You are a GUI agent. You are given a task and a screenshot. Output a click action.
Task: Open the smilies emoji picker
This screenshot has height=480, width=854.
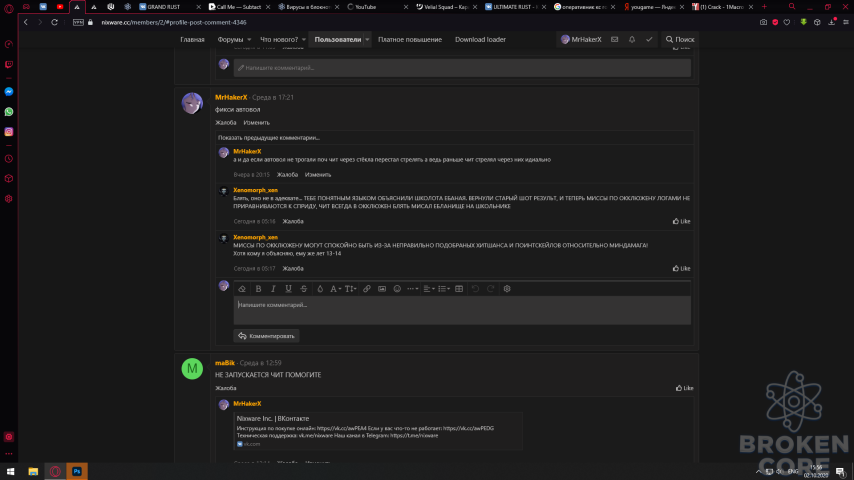tap(397, 289)
